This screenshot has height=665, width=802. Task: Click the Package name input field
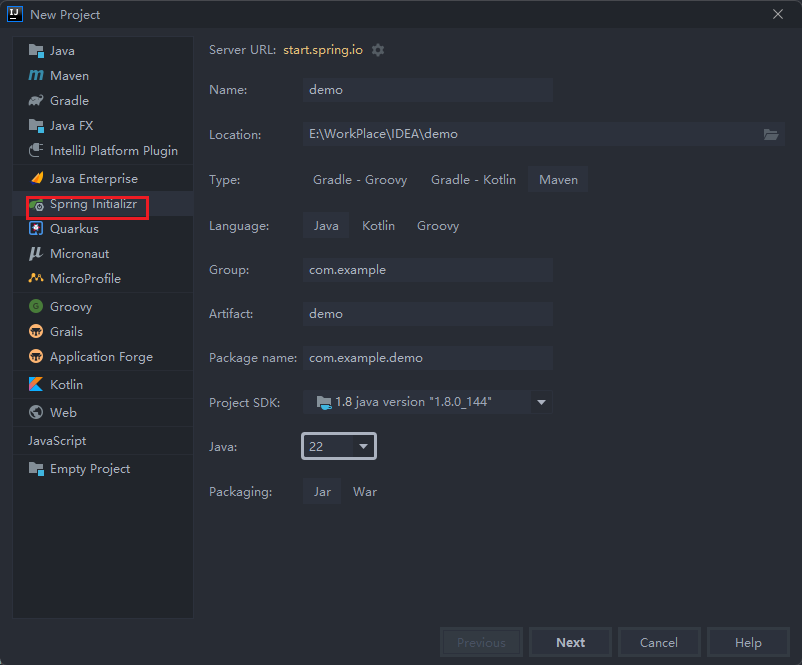tap(428, 358)
